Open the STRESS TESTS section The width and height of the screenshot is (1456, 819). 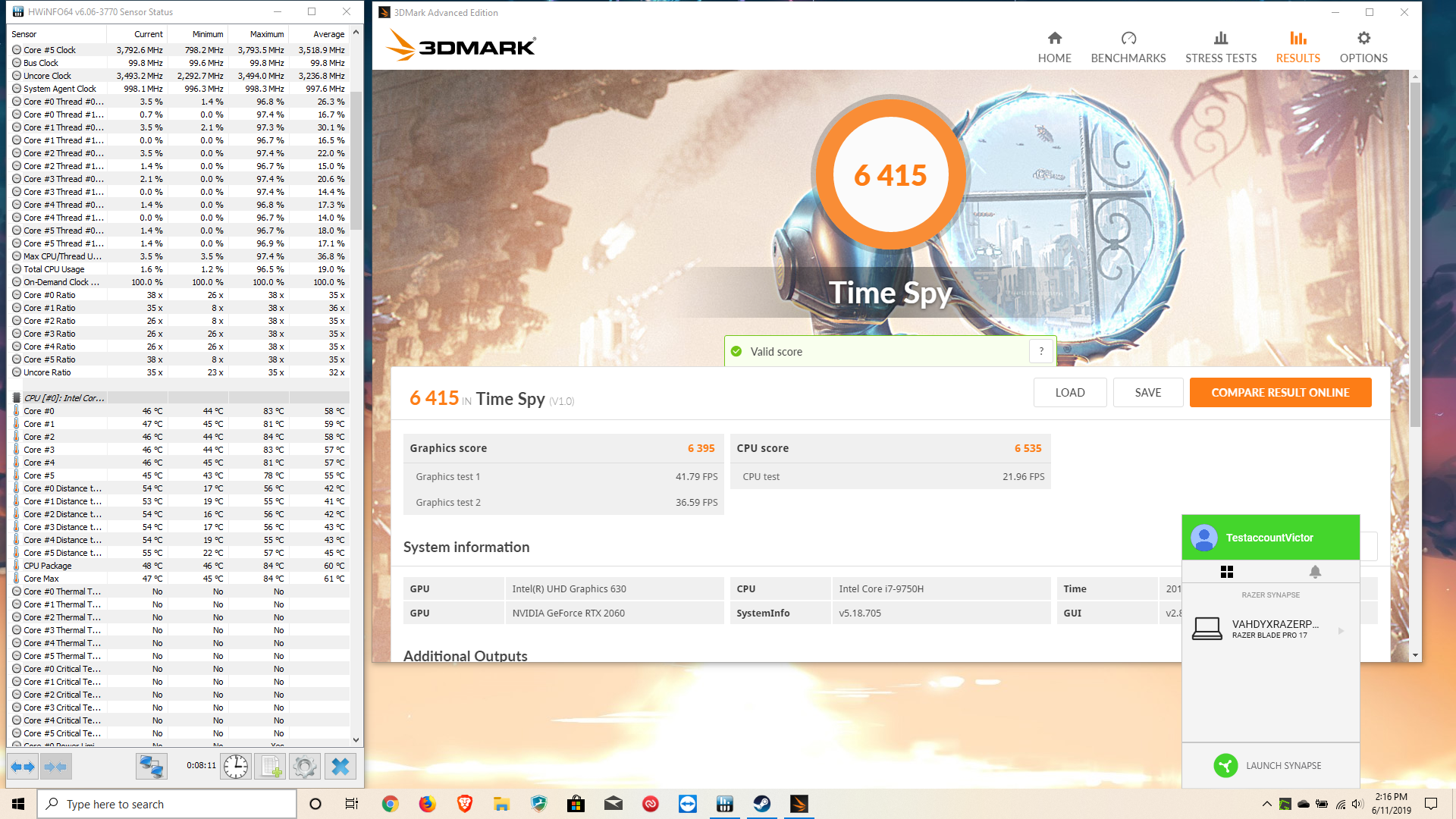tap(1221, 47)
